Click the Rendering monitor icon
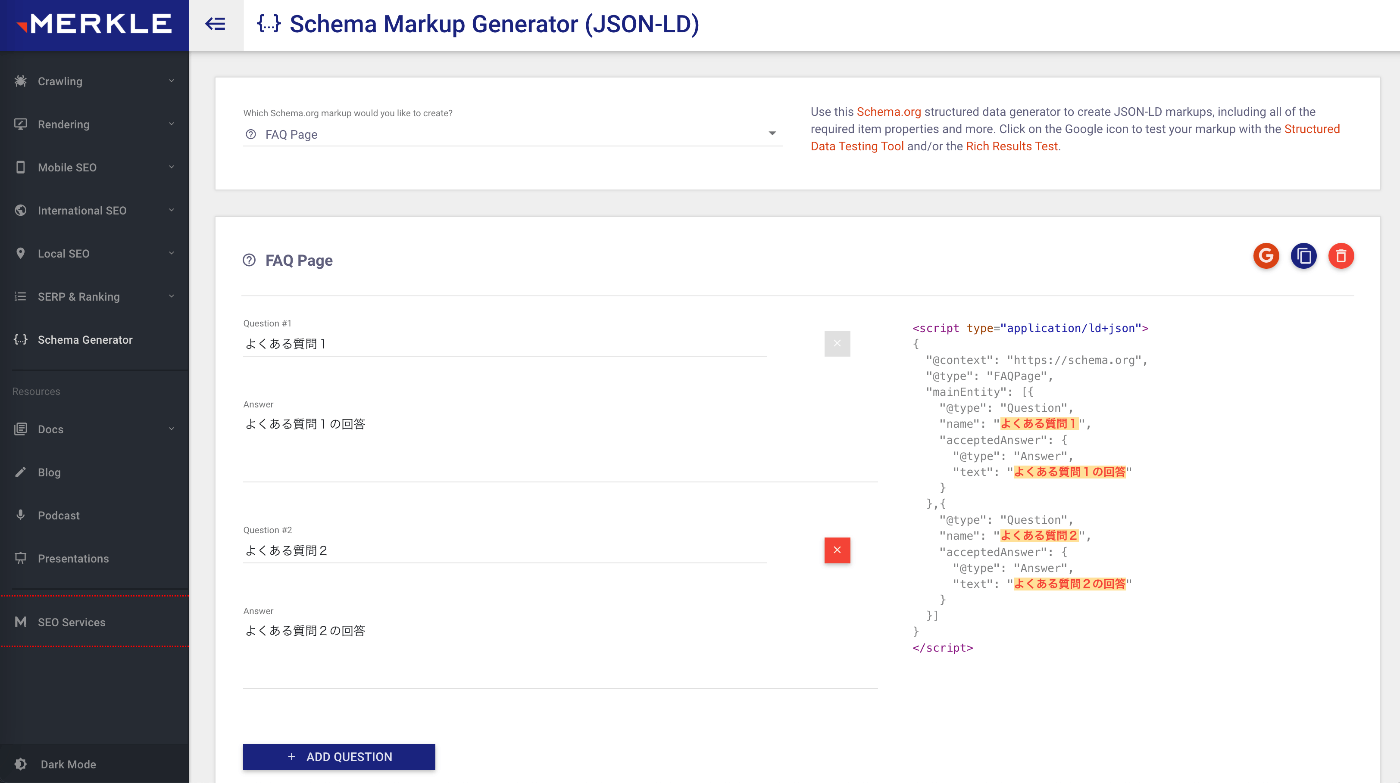Screen dimensions: 1400x783 [x=21, y=124]
